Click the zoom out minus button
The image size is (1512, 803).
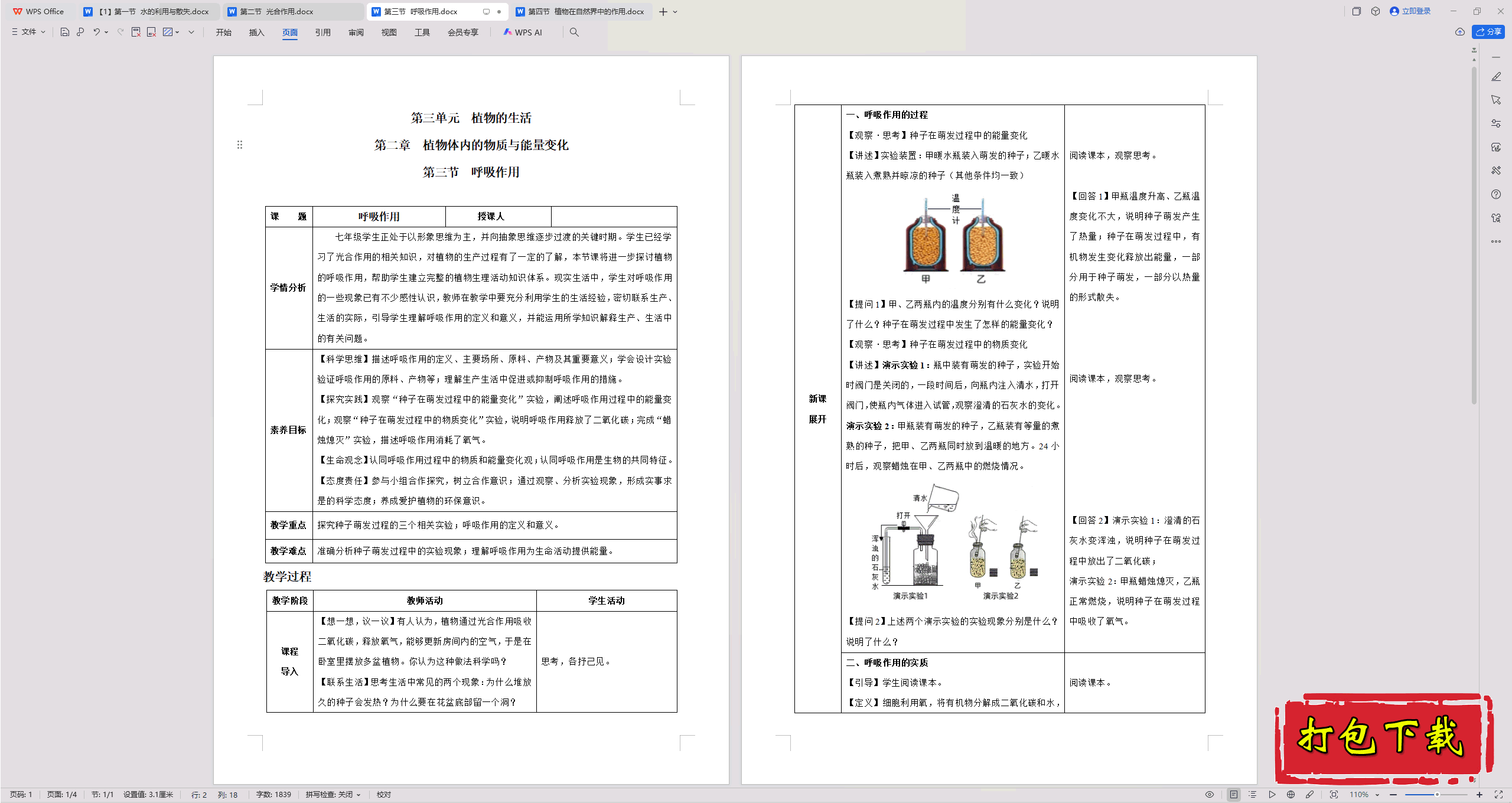click(1393, 795)
